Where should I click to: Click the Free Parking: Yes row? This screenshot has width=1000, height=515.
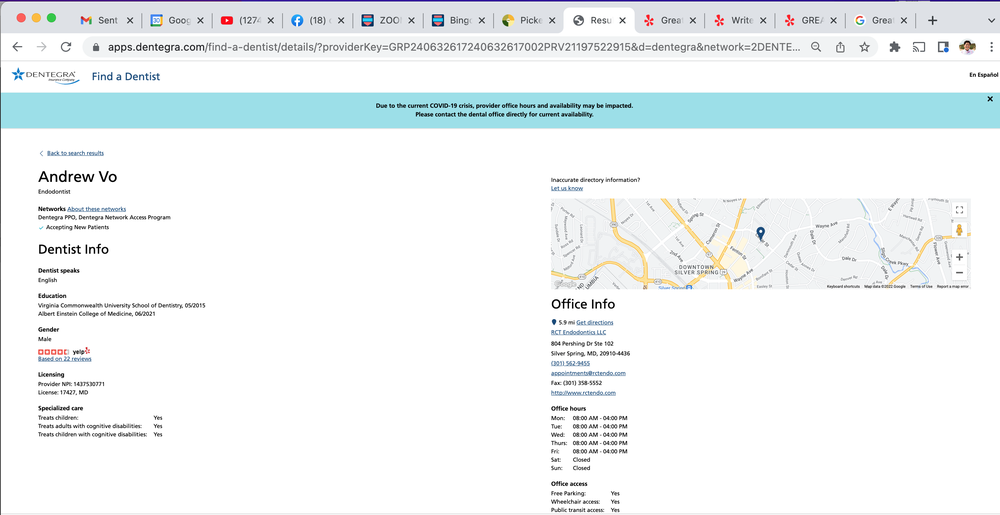coord(585,493)
